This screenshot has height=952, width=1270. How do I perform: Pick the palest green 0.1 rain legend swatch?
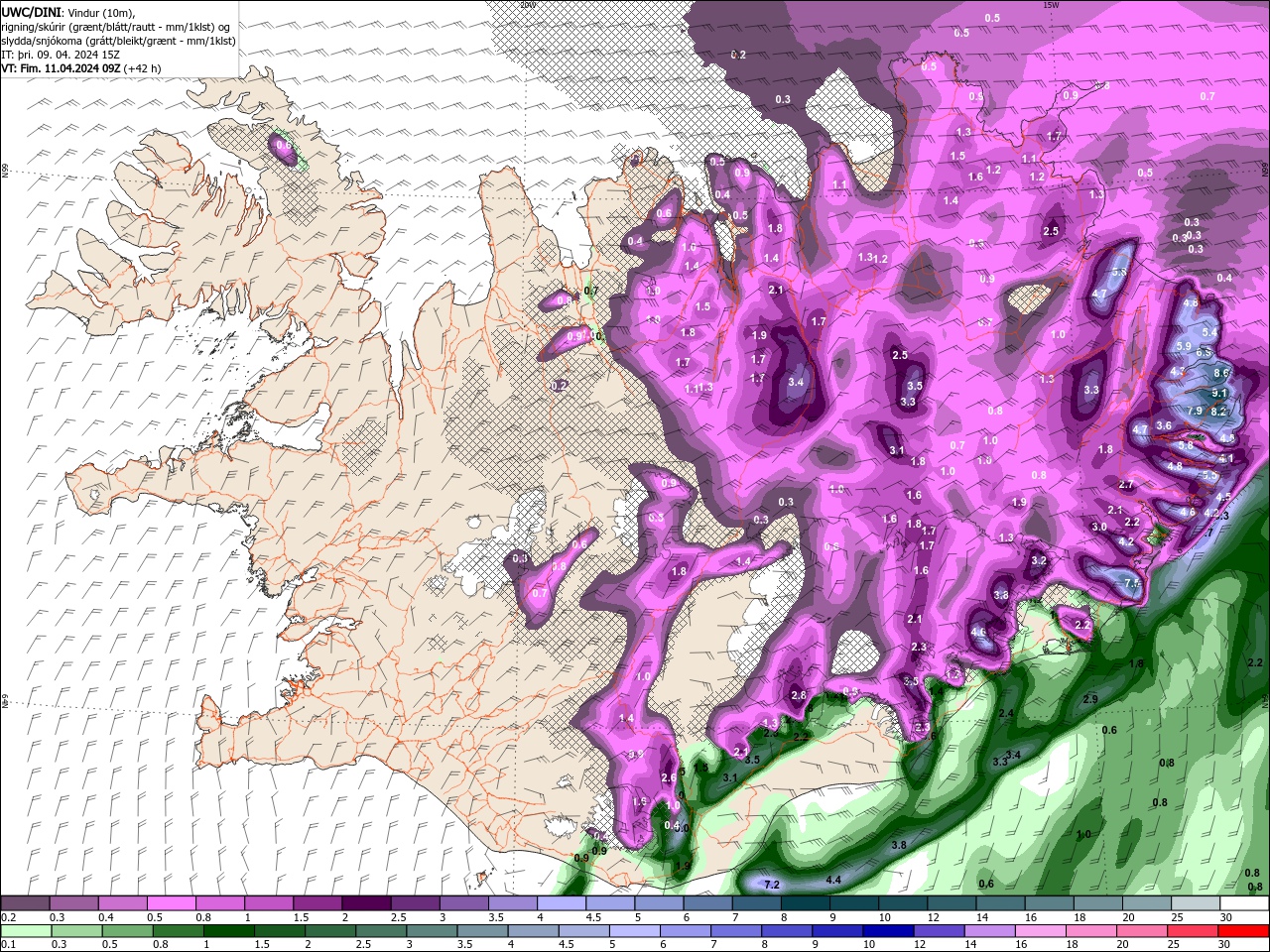coord(27,931)
